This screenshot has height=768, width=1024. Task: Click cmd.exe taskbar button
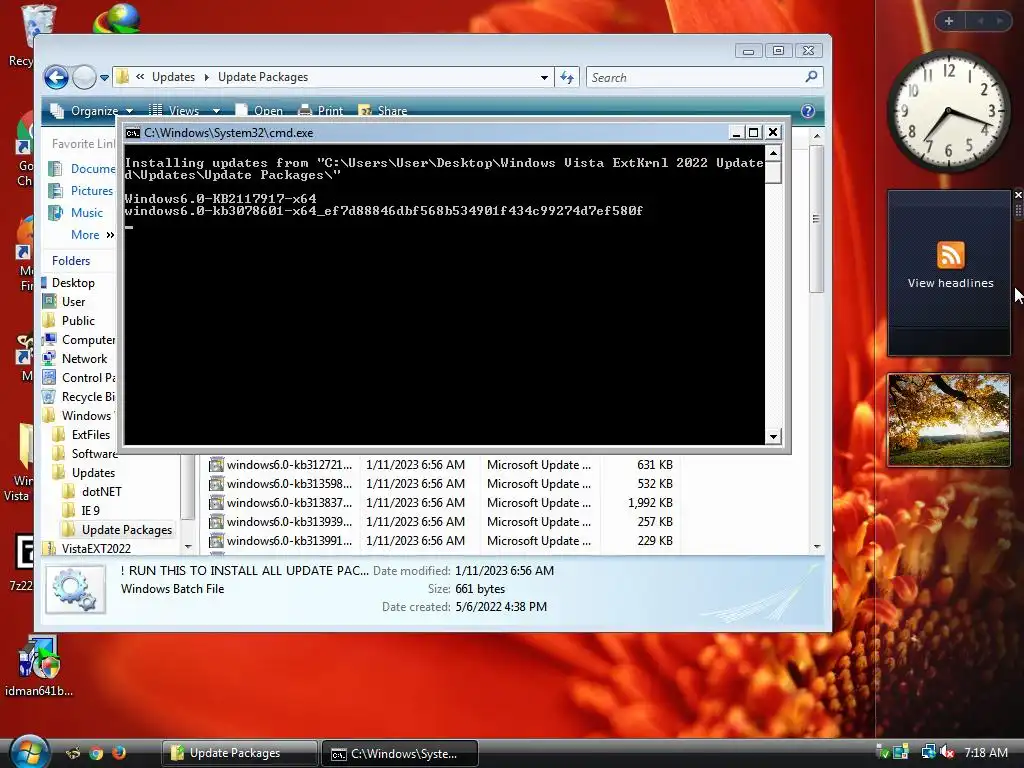coord(400,753)
